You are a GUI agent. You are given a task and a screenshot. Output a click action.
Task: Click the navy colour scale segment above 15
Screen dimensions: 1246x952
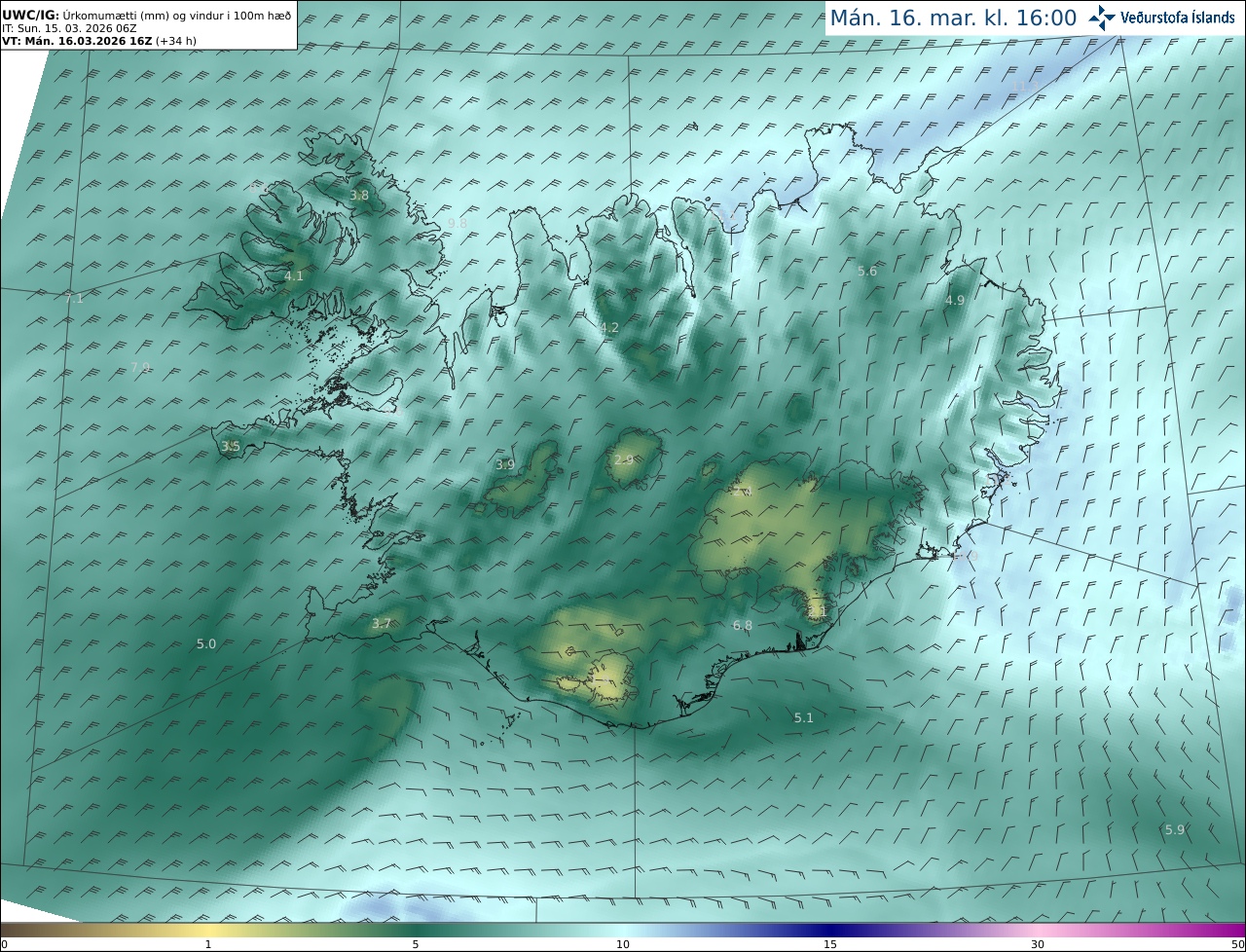(830, 930)
